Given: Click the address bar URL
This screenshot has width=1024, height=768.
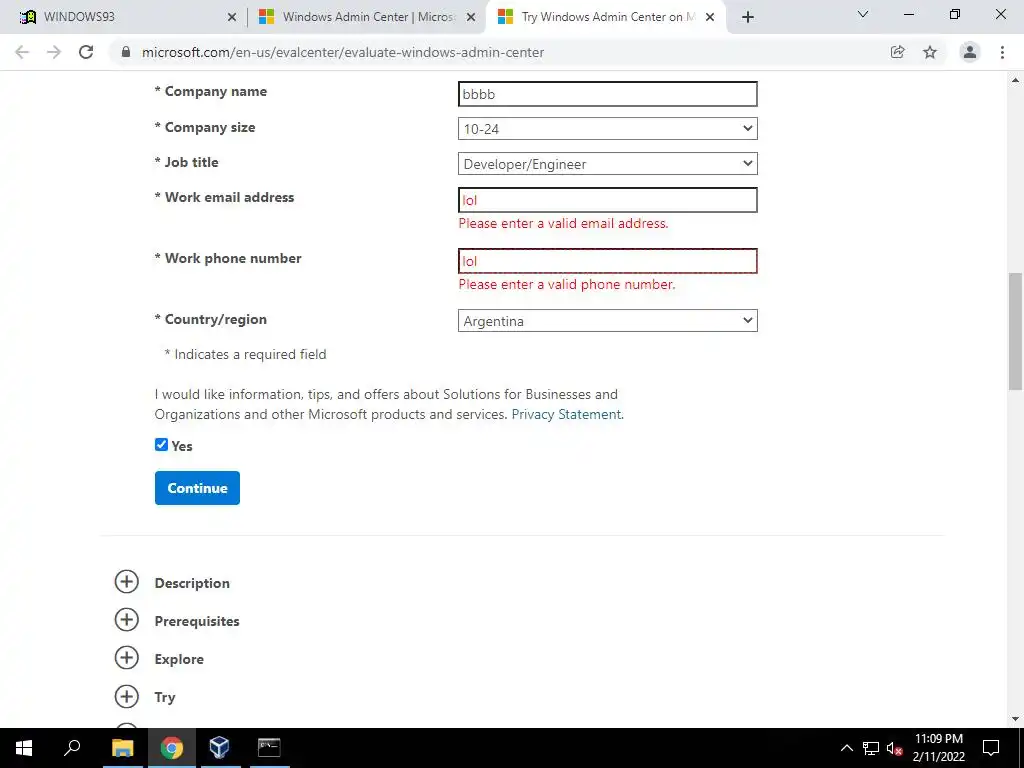Looking at the screenshot, I should pos(343,52).
